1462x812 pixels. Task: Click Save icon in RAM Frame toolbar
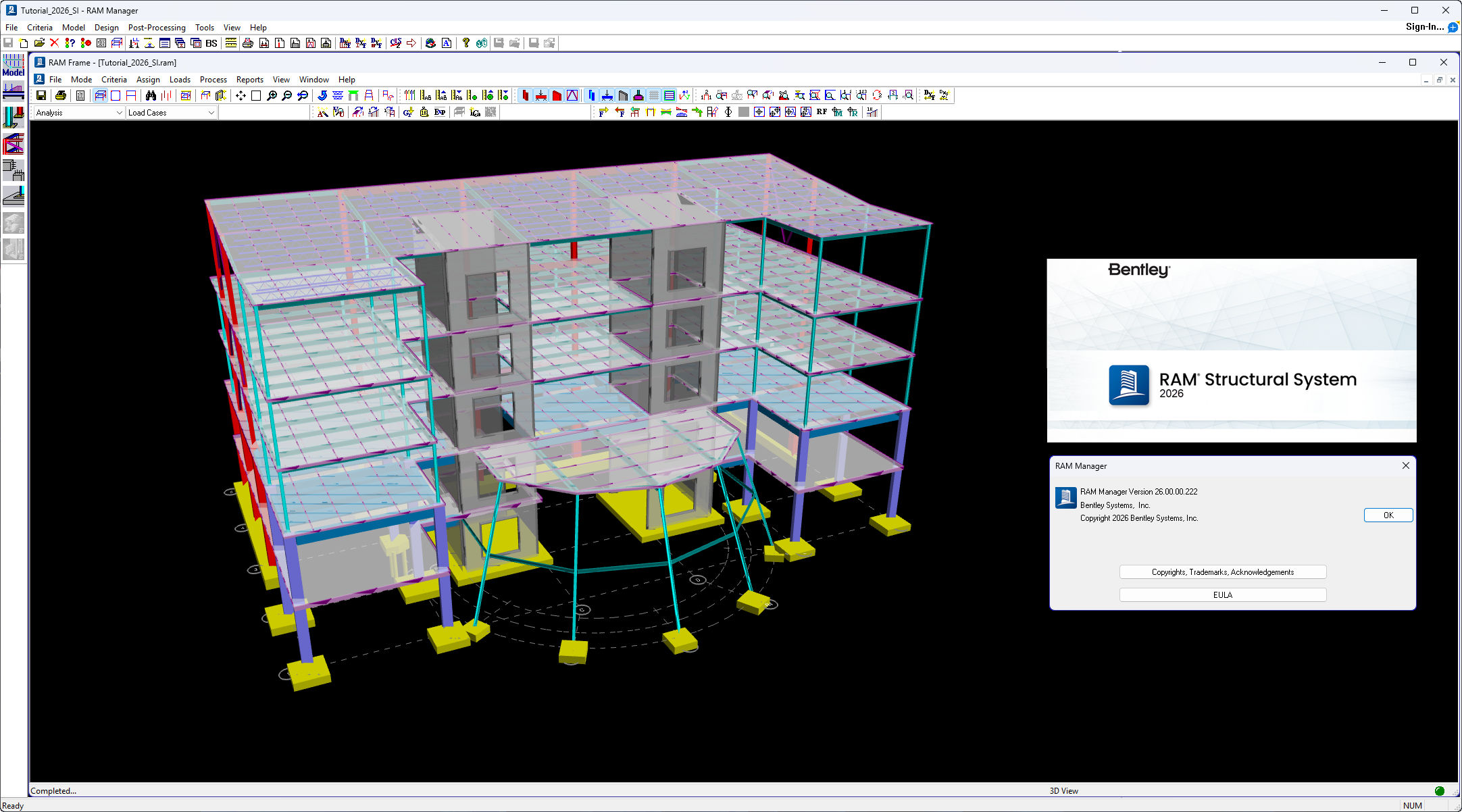click(41, 95)
